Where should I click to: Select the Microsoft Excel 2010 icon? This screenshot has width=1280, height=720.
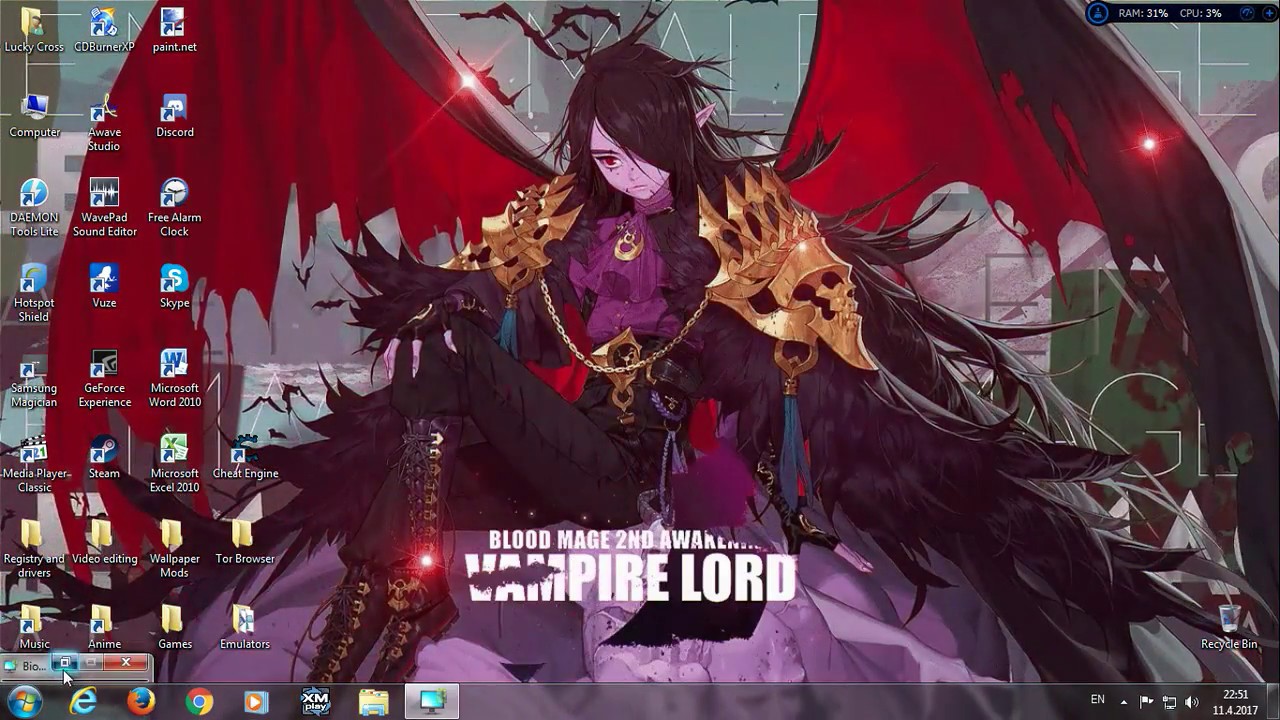[x=174, y=463]
